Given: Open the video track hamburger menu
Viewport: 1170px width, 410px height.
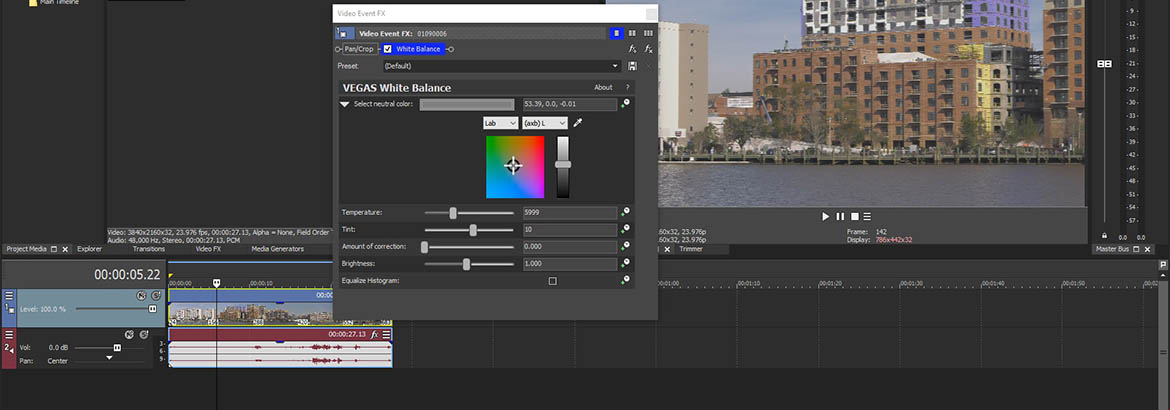Looking at the screenshot, I should [x=9, y=296].
